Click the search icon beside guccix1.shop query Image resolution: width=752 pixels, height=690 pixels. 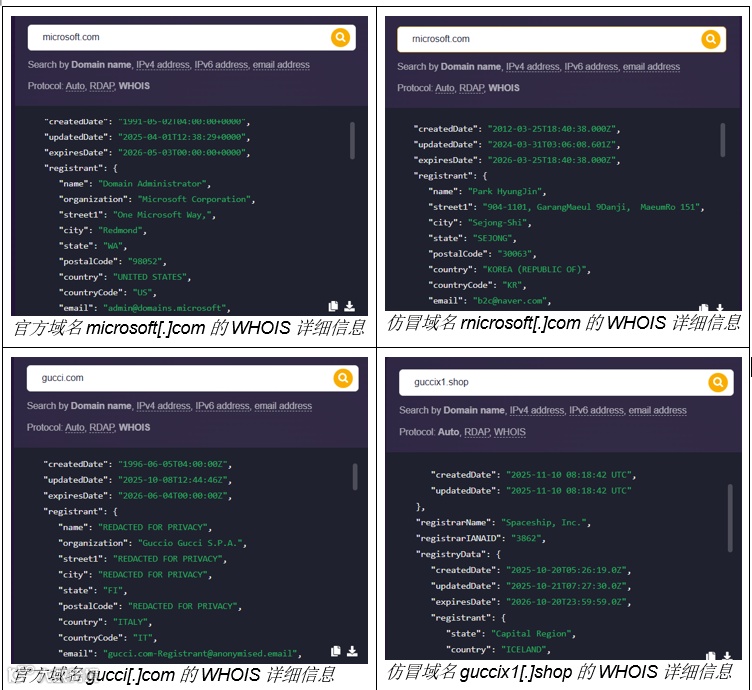717,382
